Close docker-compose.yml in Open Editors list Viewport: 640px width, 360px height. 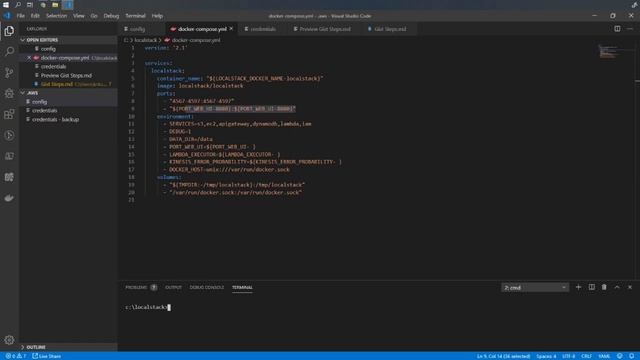tap(29, 58)
